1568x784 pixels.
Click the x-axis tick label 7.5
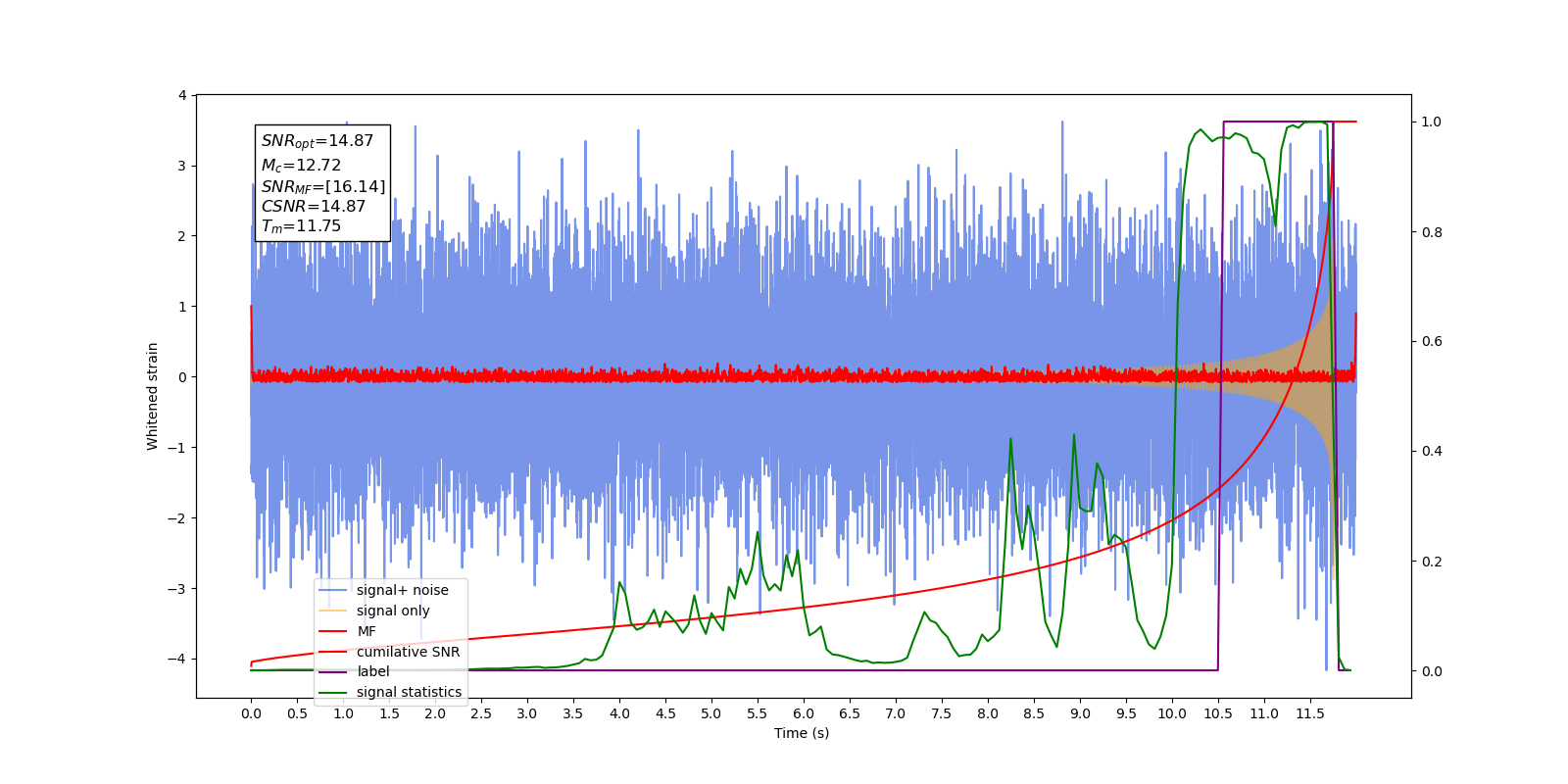(x=942, y=713)
